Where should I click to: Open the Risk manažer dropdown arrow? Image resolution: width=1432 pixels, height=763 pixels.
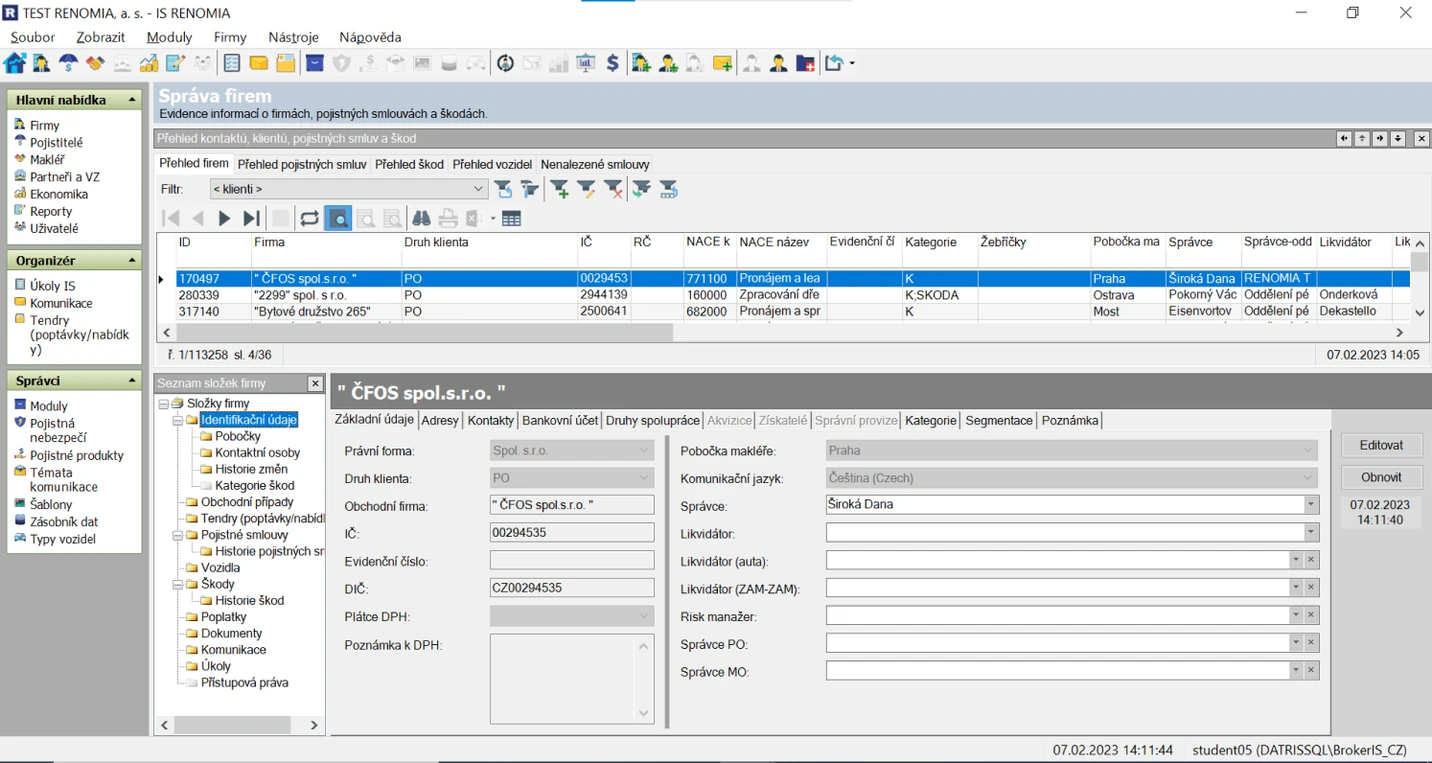point(1295,615)
